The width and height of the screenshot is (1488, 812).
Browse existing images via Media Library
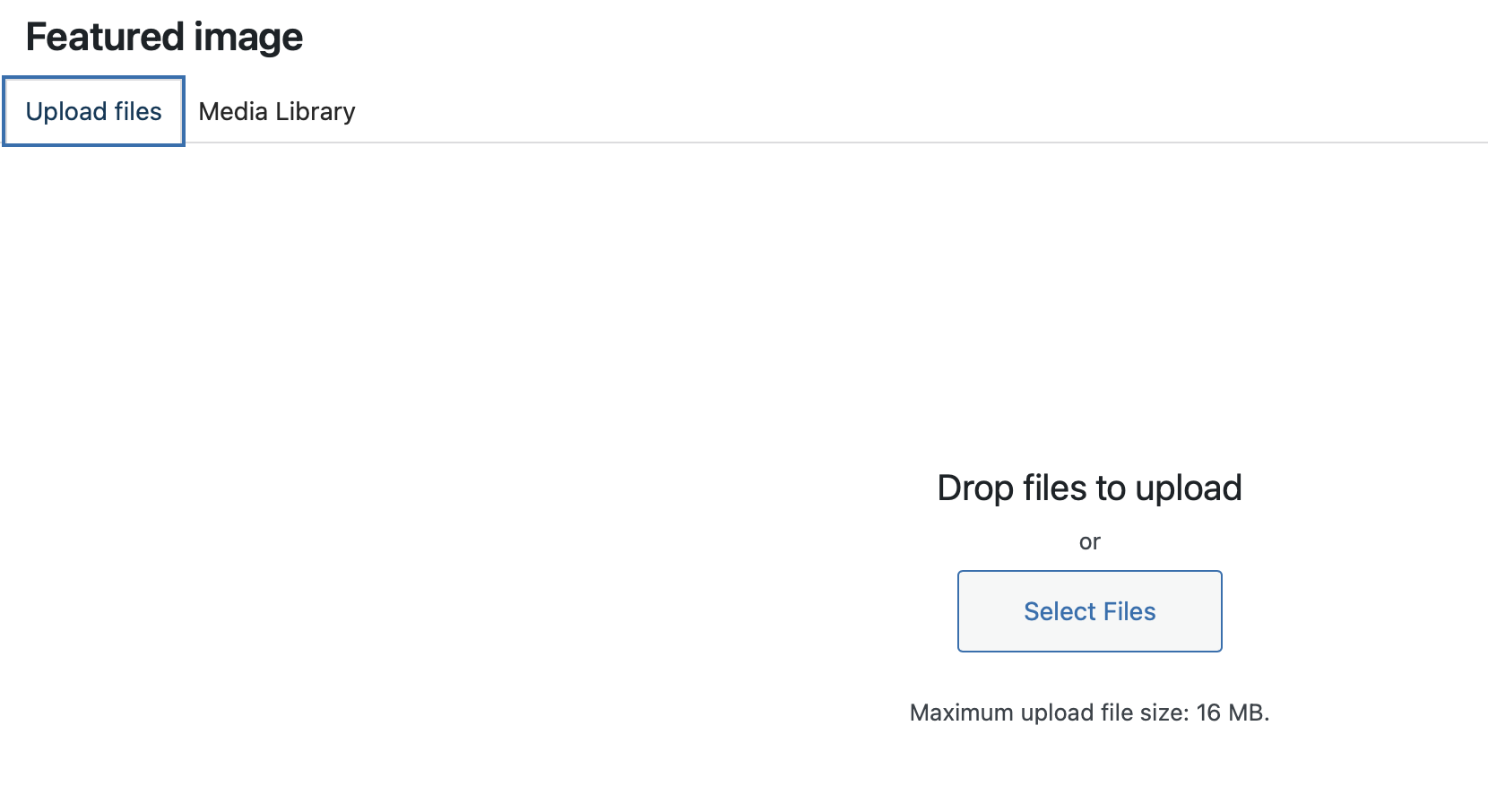pyautogui.click(x=277, y=111)
